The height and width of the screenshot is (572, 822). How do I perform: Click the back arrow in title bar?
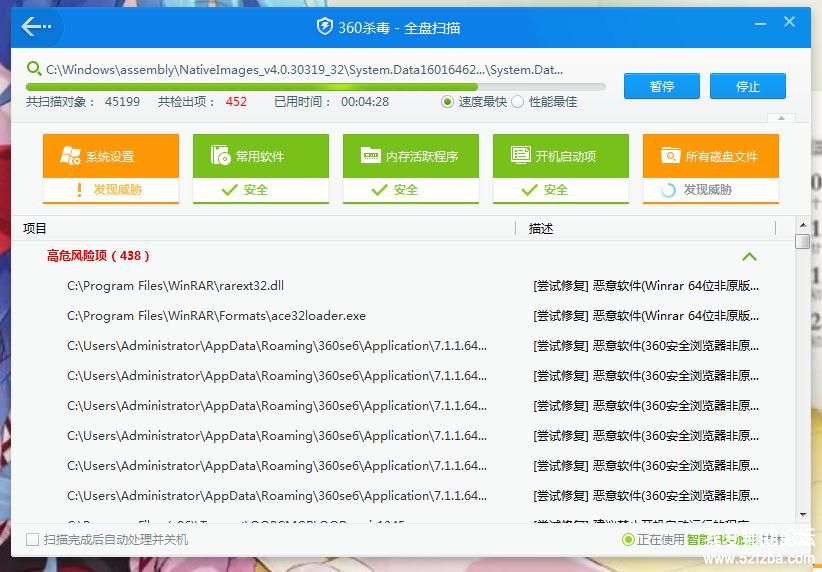point(36,27)
